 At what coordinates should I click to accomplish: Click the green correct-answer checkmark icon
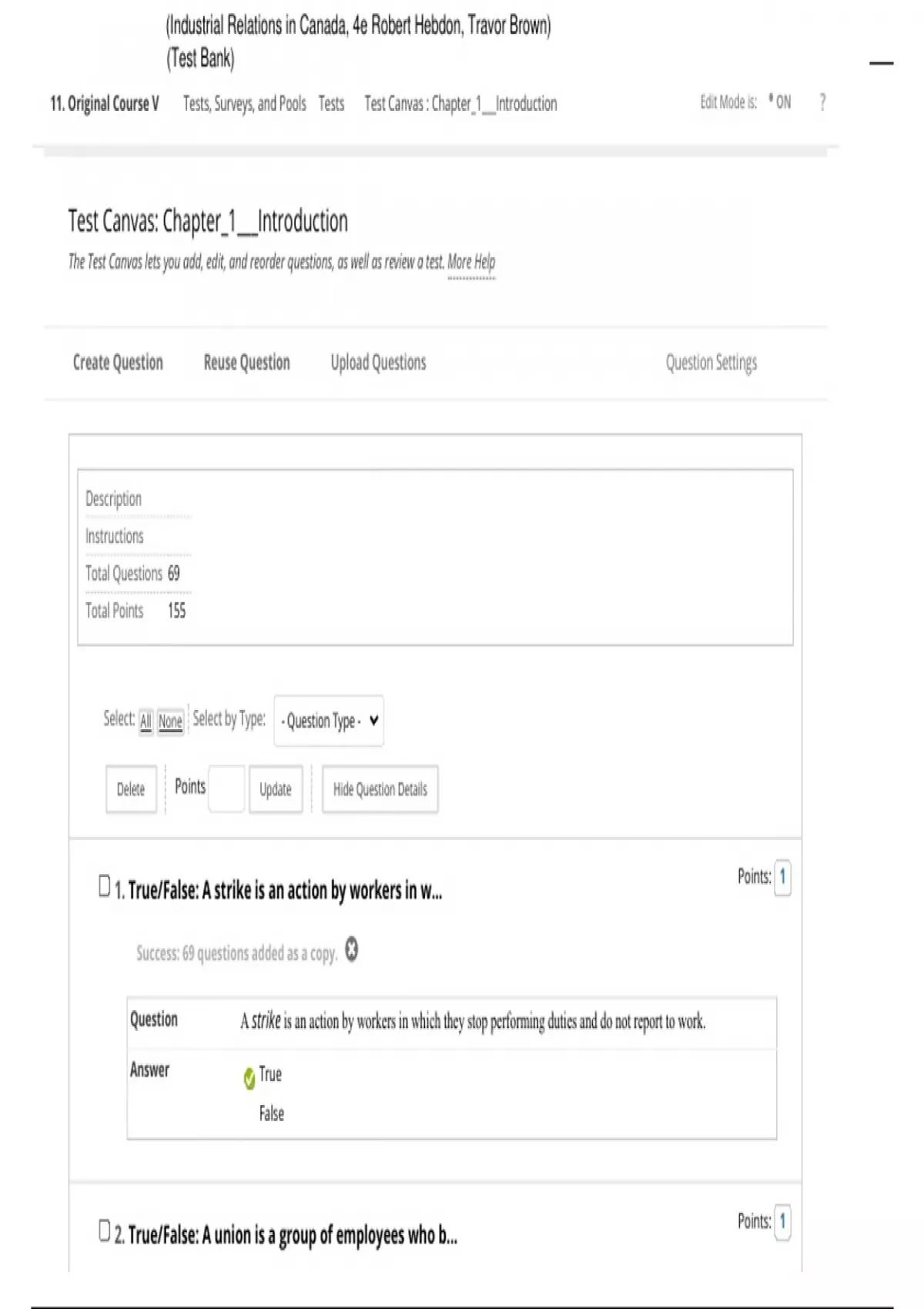(x=249, y=1078)
